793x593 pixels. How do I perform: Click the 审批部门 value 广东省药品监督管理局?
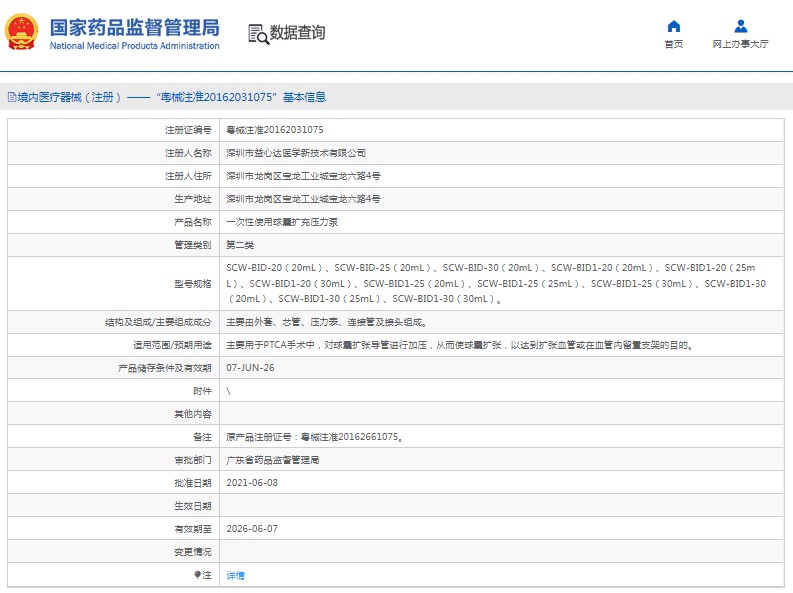272,460
